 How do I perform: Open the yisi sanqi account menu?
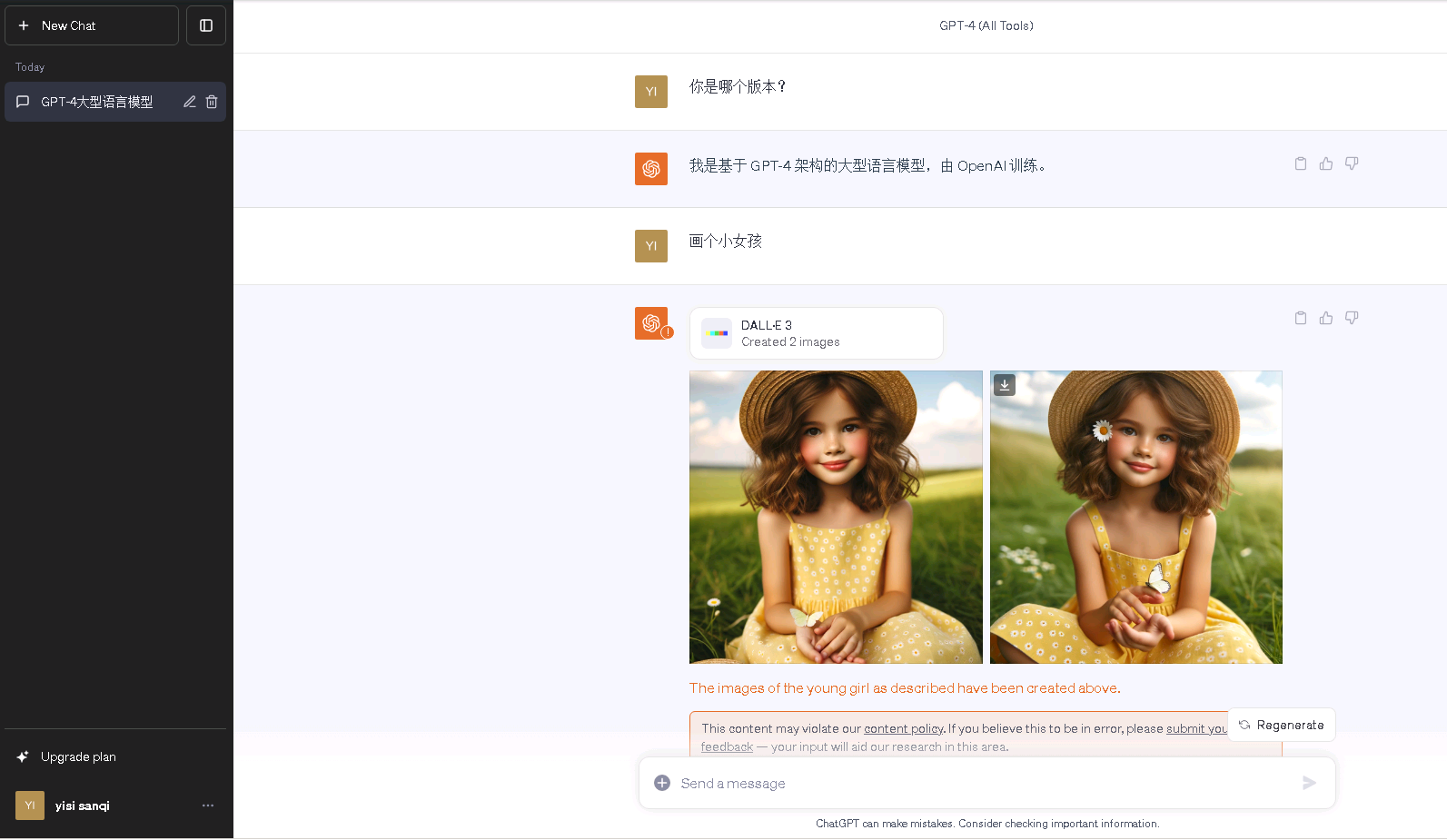(115, 805)
